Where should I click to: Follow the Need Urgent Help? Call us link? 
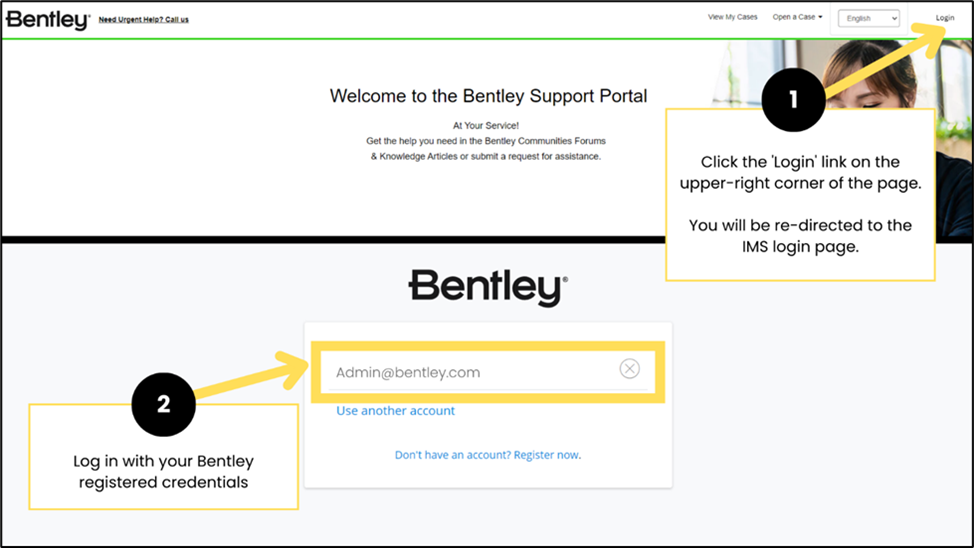point(143,19)
